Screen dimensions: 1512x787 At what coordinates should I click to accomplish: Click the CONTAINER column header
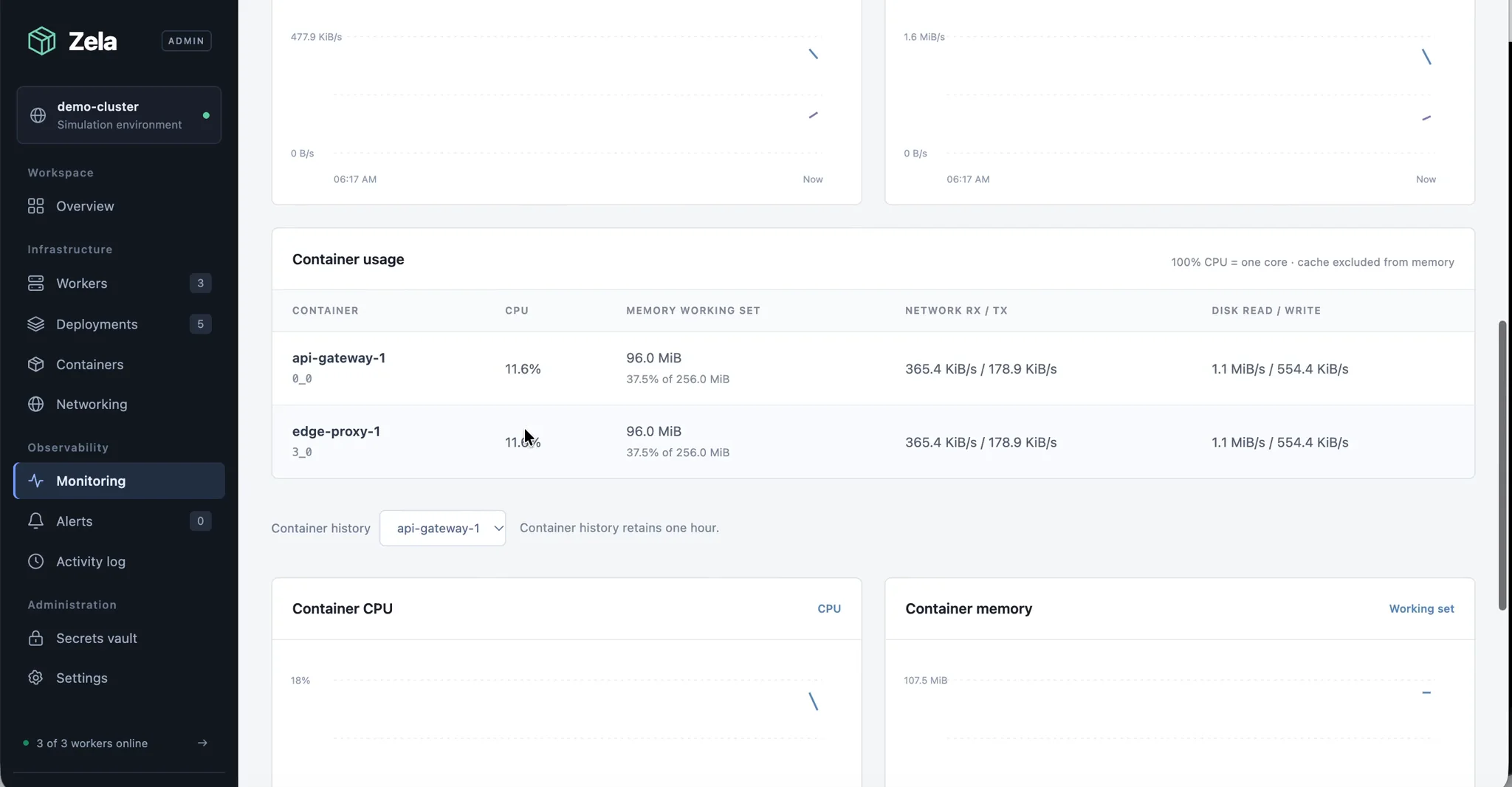pos(326,311)
